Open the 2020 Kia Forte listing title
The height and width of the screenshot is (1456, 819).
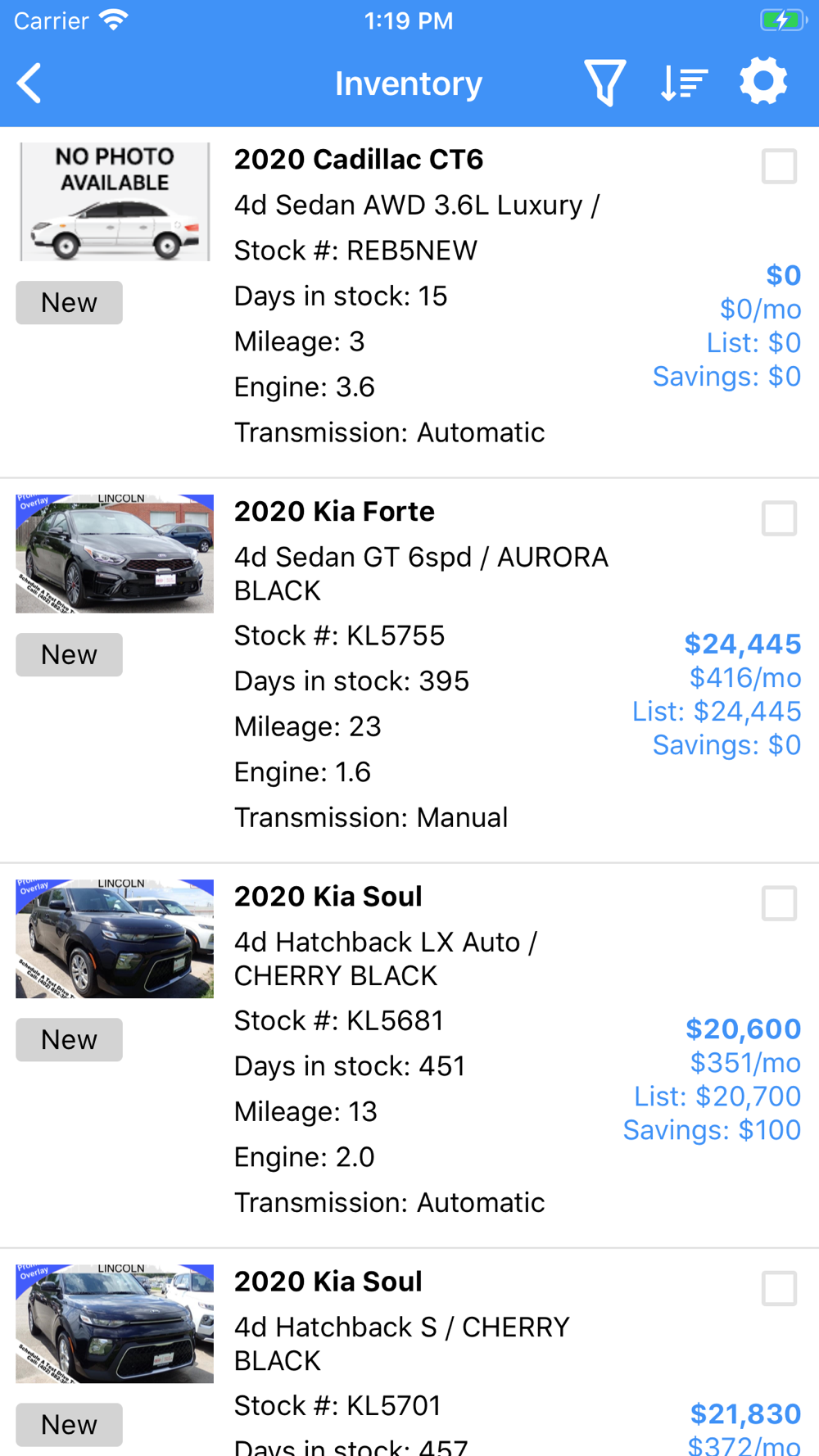334,512
